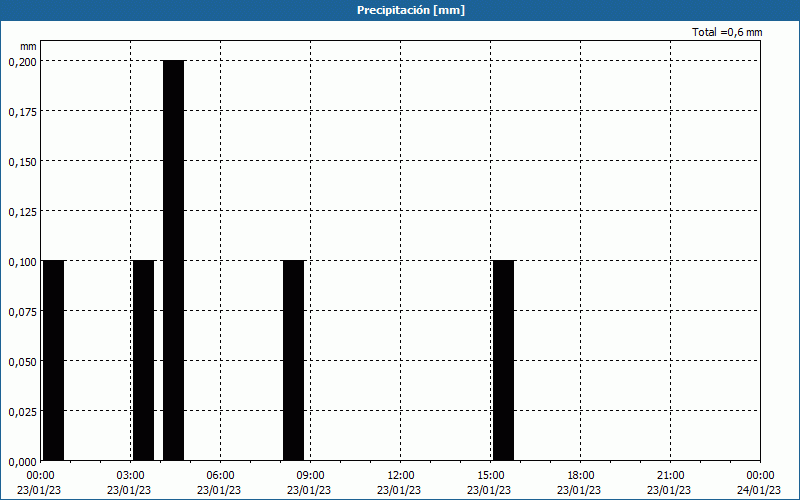Click the 12:00 x-axis time label
800x500 pixels.
[x=401, y=476]
